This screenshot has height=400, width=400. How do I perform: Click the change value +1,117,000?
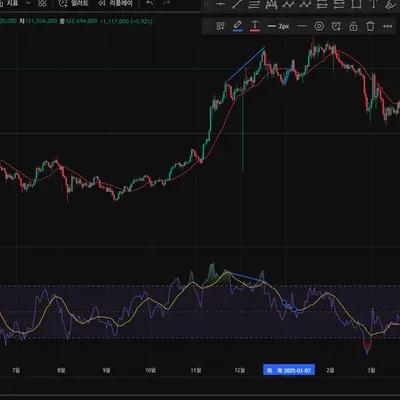pos(114,21)
